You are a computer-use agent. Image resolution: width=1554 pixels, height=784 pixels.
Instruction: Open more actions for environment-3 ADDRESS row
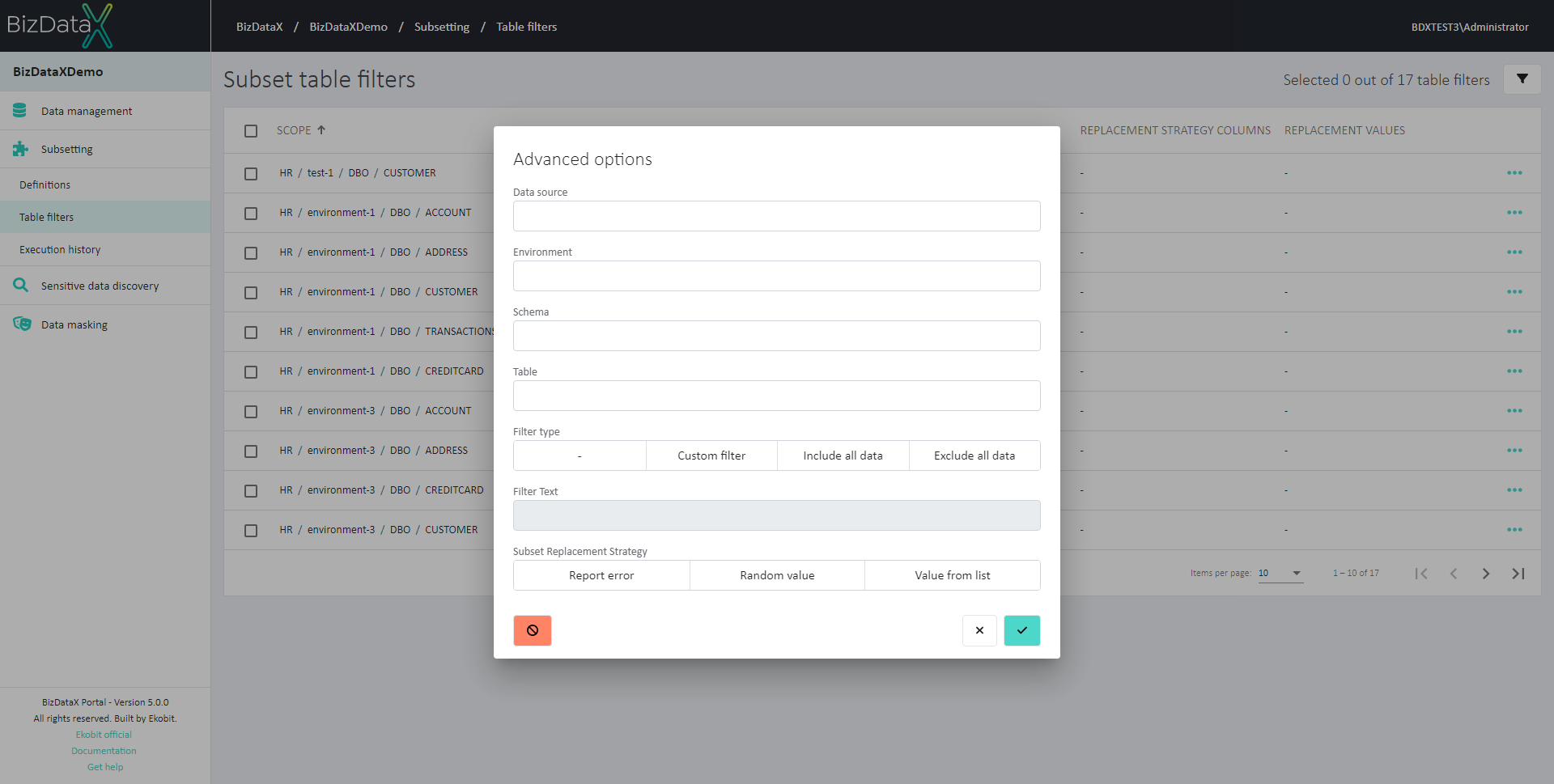[1514, 451]
